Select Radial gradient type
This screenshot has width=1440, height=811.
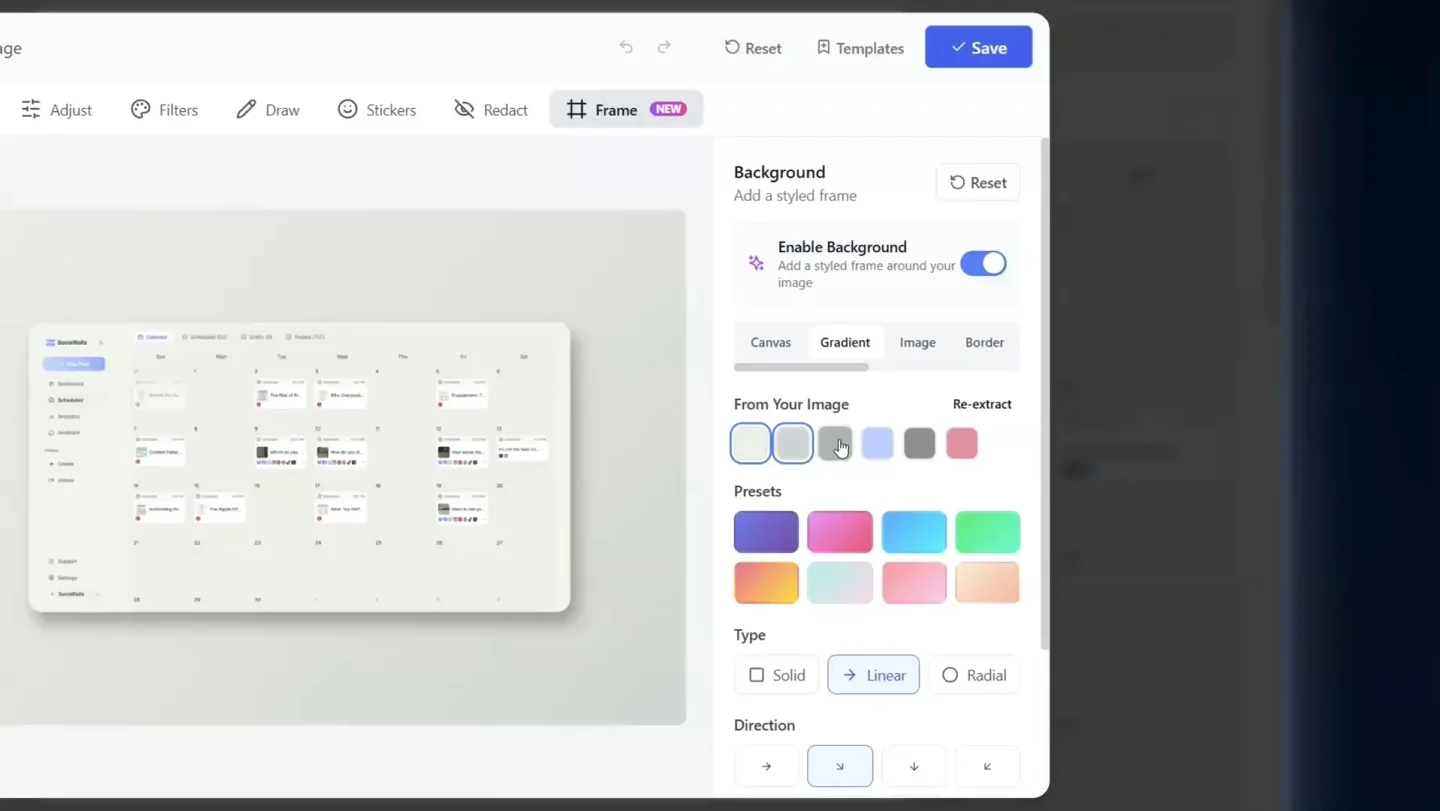coord(974,675)
